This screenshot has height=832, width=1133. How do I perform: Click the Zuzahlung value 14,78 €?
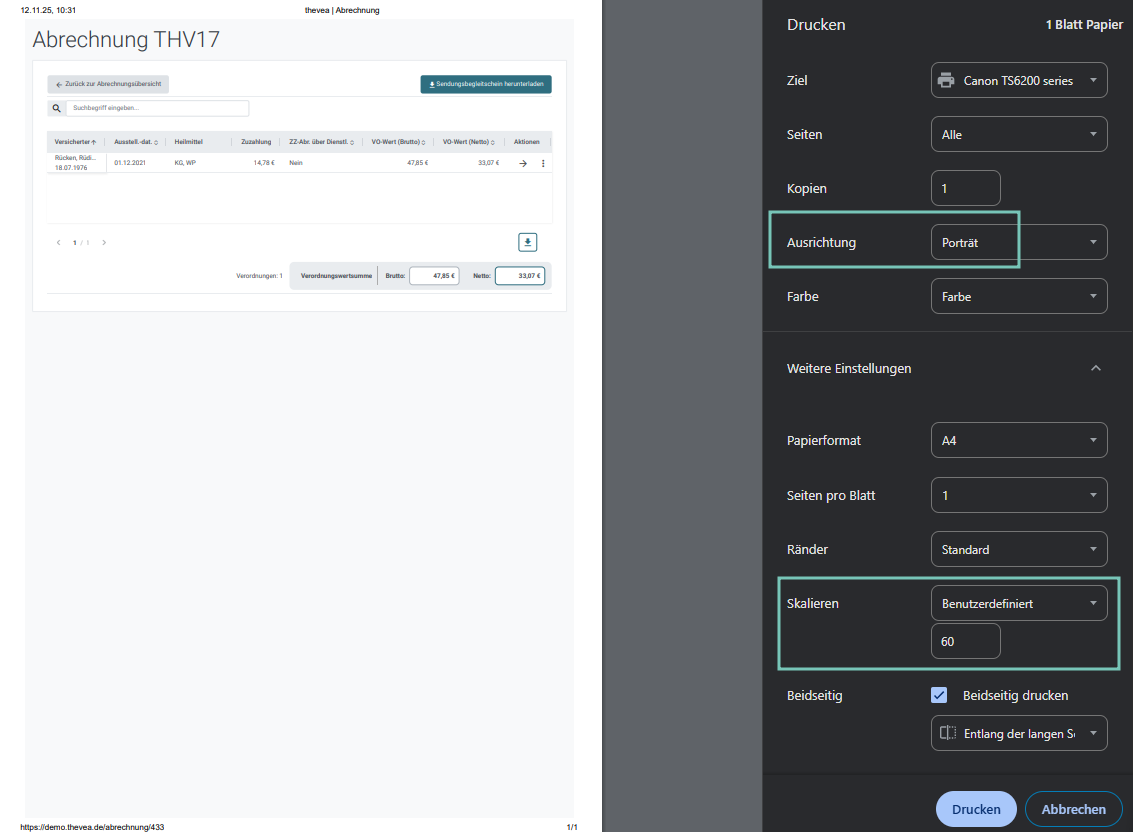click(x=264, y=163)
